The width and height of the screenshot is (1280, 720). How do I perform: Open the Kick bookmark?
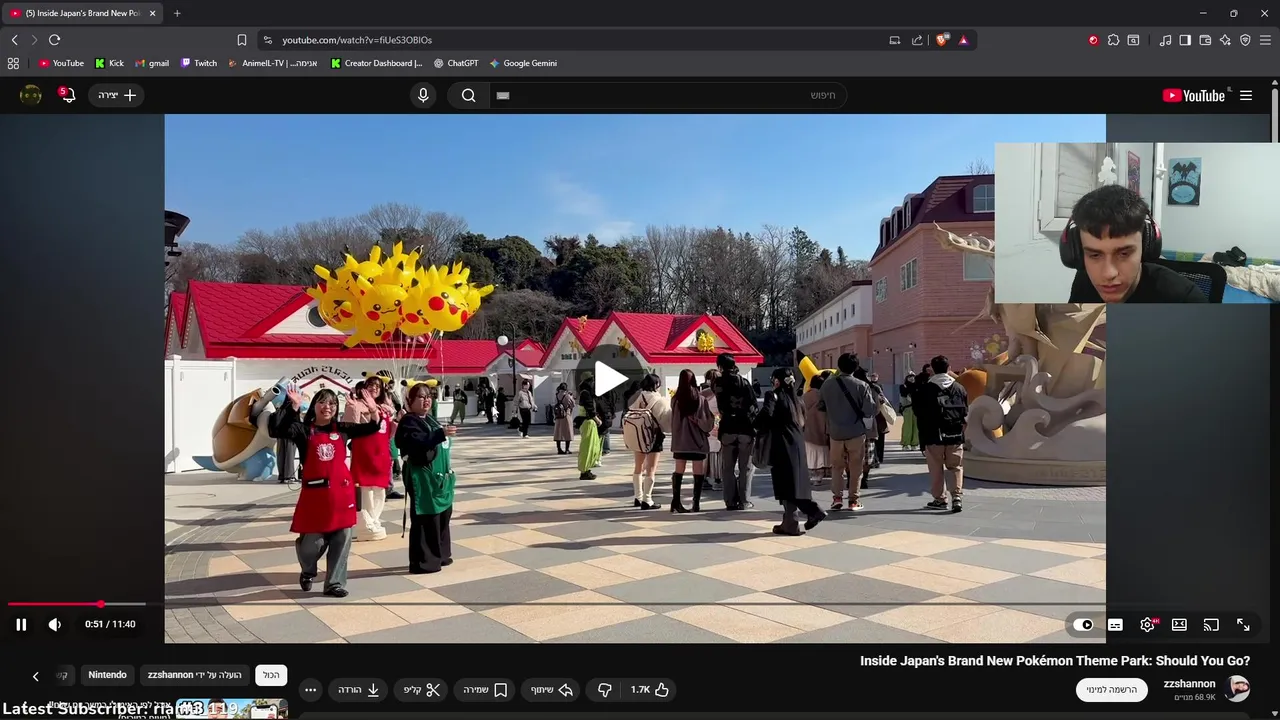click(109, 63)
